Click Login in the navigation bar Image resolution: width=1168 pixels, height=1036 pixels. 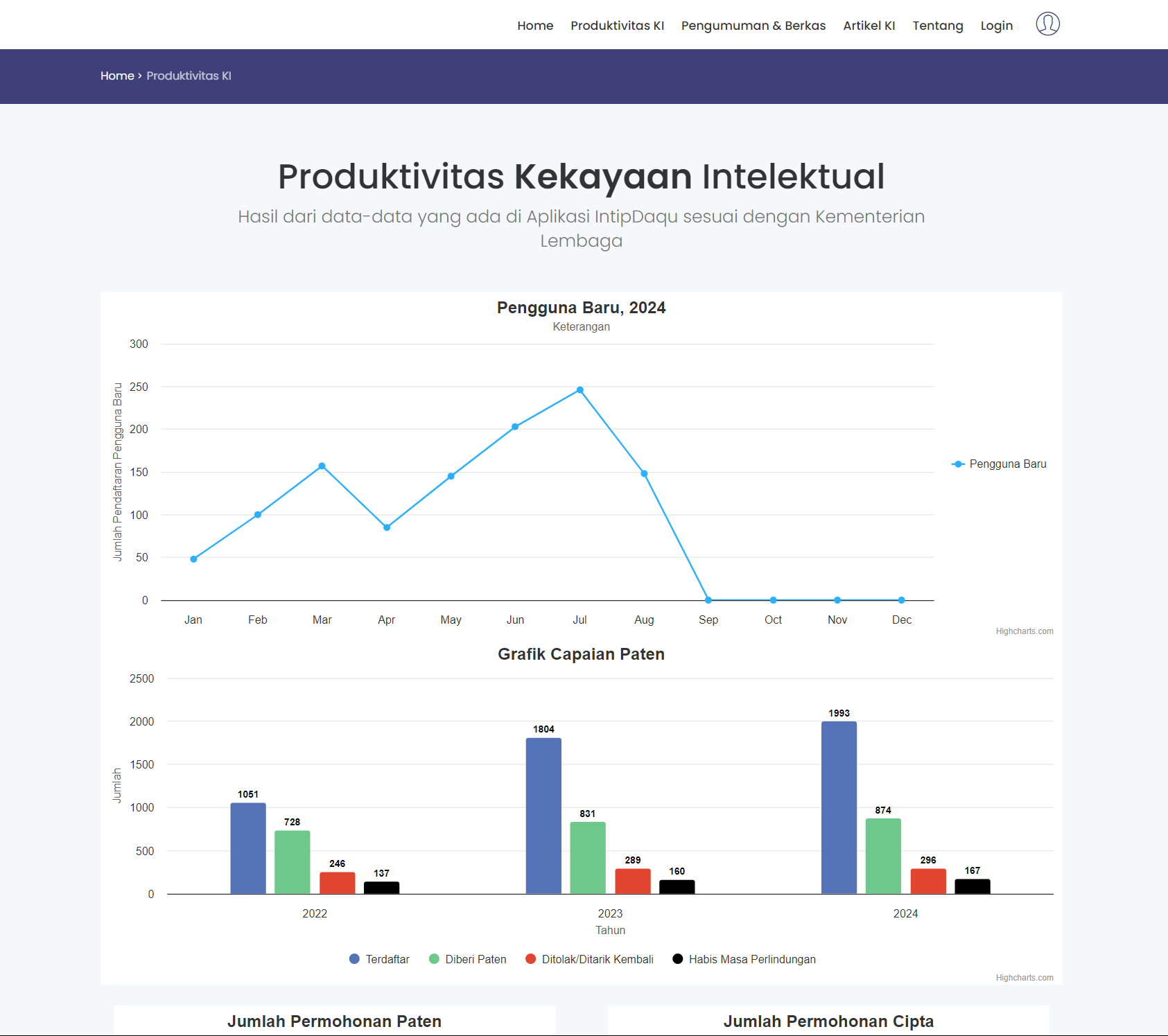997,26
